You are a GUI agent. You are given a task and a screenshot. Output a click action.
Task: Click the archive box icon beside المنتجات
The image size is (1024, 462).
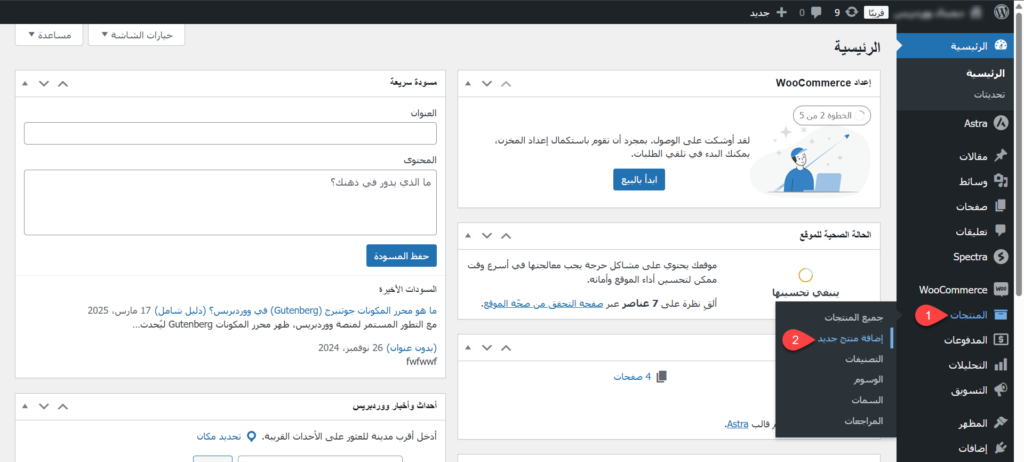[x=1000, y=314]
